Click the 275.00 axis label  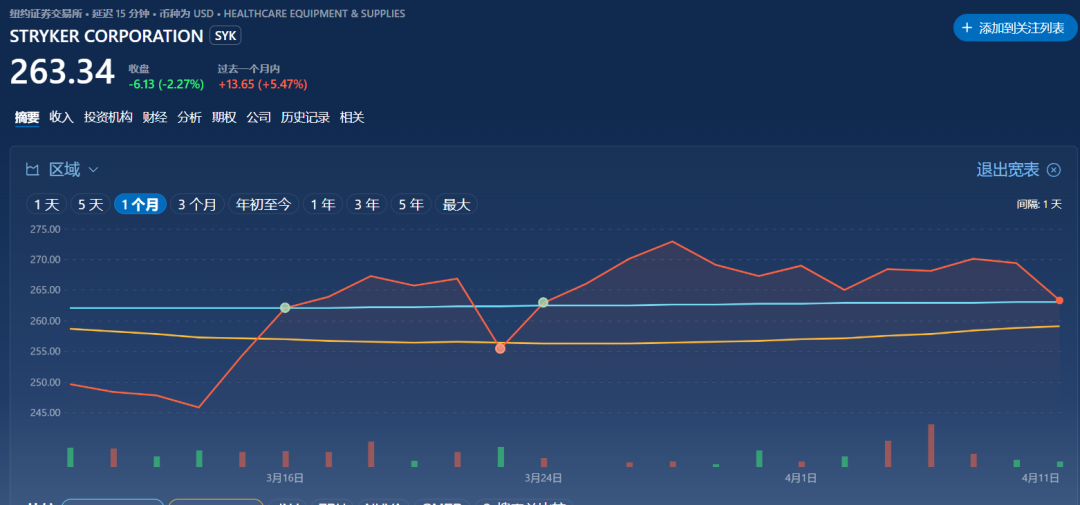pos(45,229)
